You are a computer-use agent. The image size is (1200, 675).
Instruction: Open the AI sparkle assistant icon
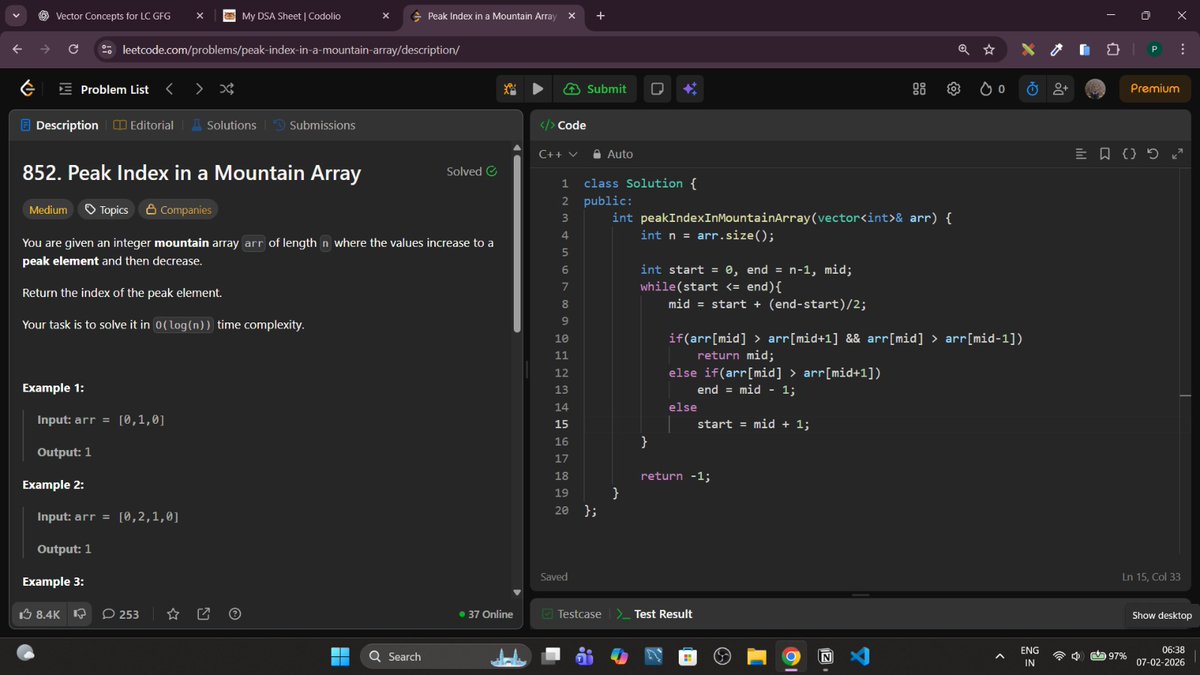(x=689, y=89)
